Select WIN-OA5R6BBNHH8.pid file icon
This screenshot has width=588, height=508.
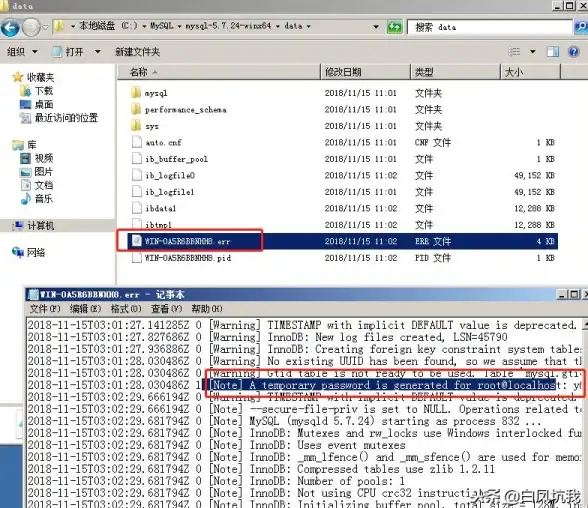coord(136,258)
